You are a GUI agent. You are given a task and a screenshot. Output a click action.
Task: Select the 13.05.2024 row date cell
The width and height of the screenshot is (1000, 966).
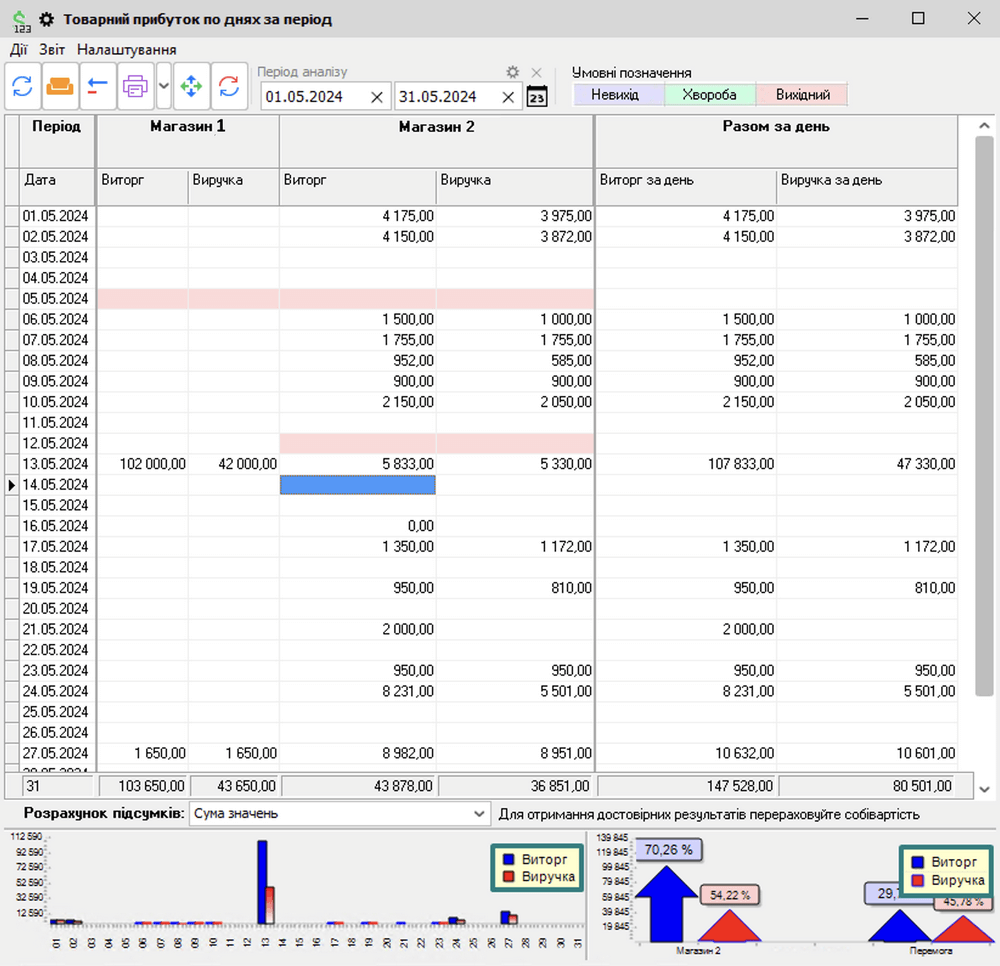click(x=56, y=464)
